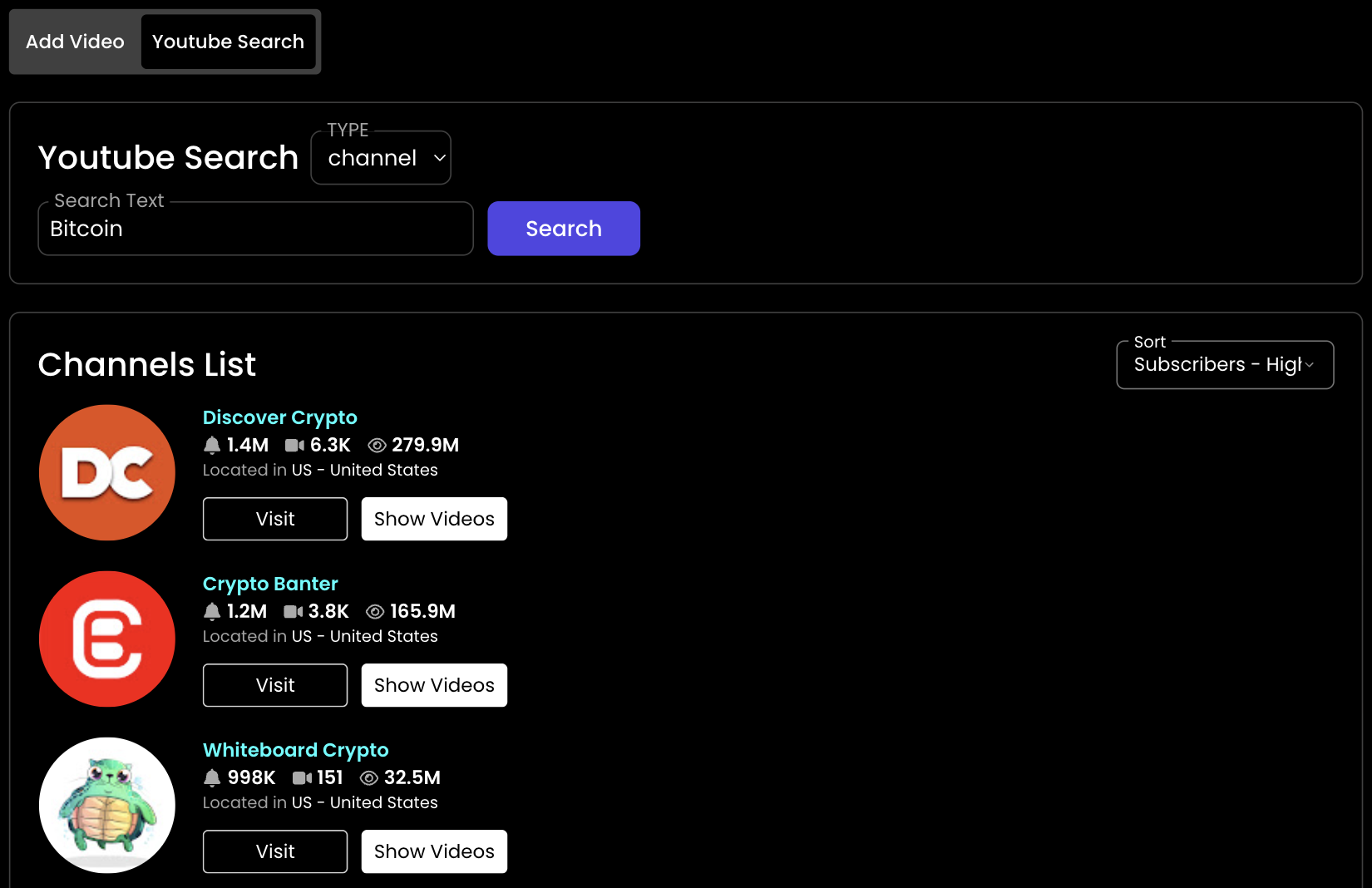Image resolution: width=1372 pixels, height=888 pixels.
Task: Open the Whiteboard Crypto turtle avatar
Action: [x=107, y=805]
